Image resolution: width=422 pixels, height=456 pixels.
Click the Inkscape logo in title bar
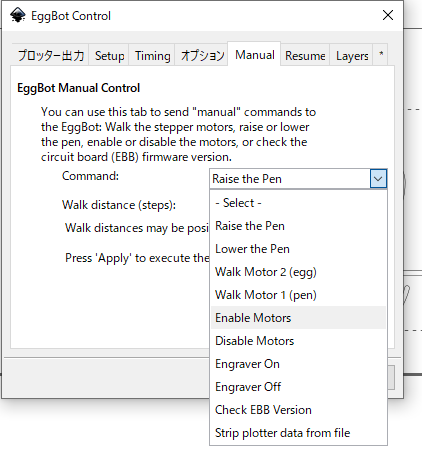click(x=18, y=15)
